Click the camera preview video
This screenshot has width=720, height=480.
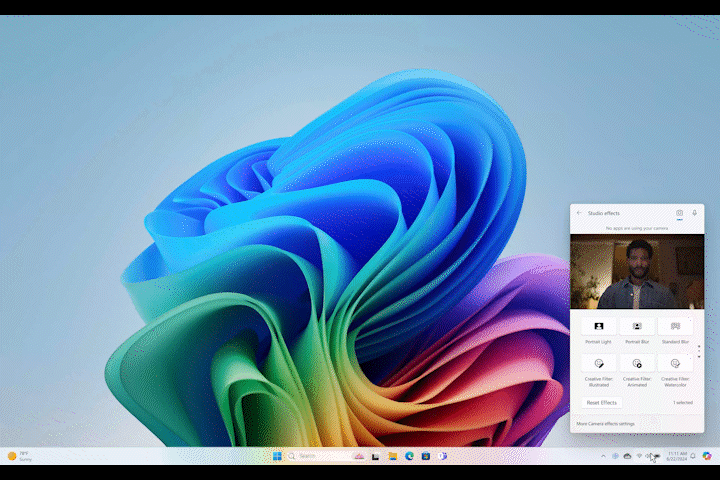637,272
